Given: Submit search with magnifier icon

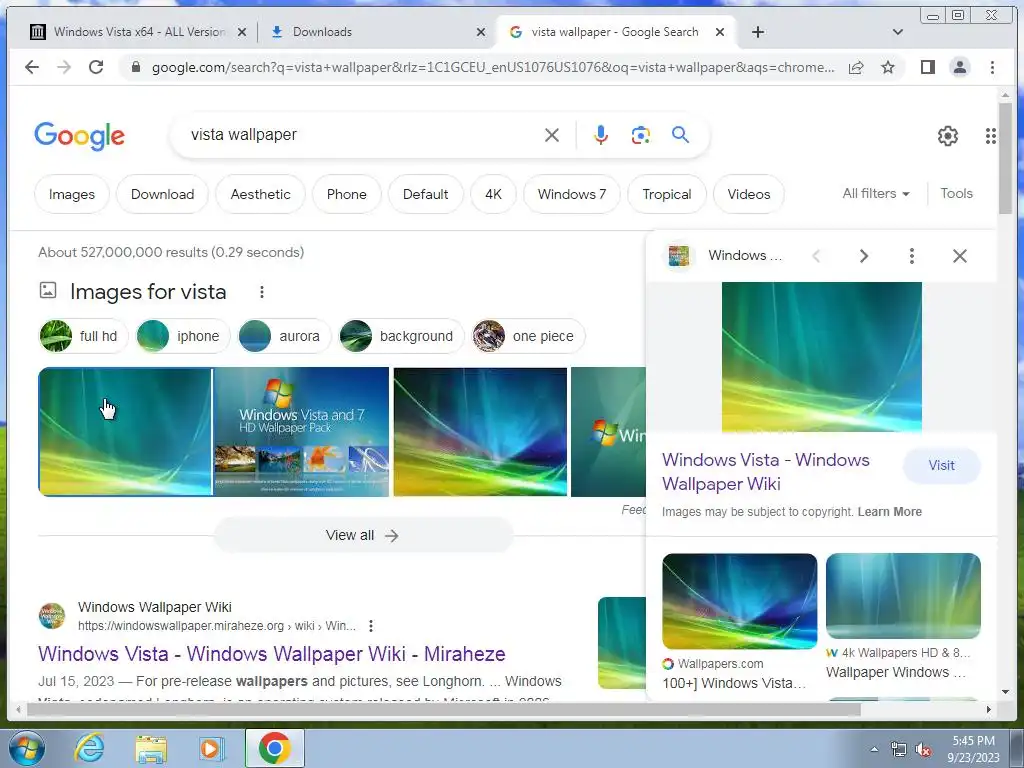Looking at the screenshot, I should click(x=680, y=135).
